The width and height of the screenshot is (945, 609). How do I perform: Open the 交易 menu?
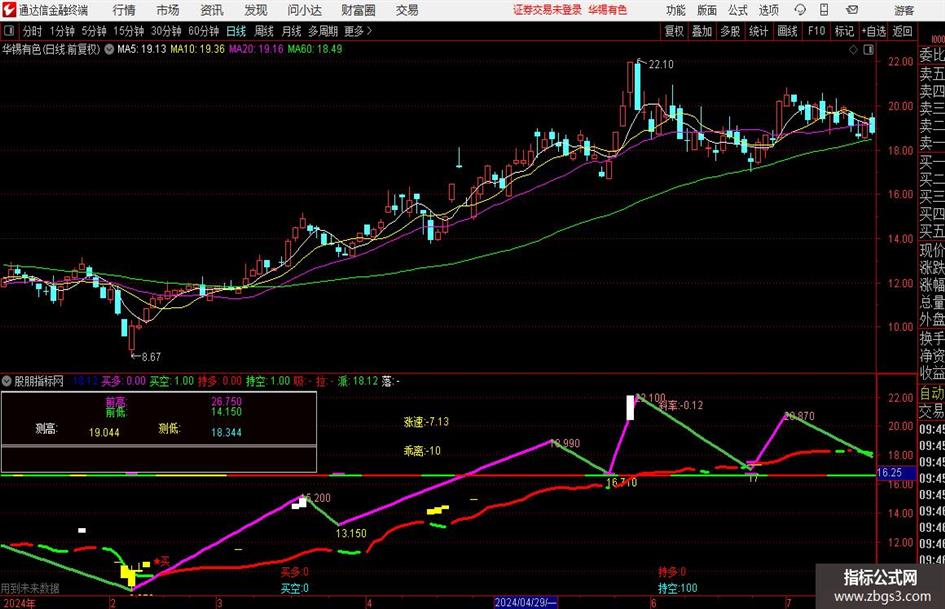point(407,10)
